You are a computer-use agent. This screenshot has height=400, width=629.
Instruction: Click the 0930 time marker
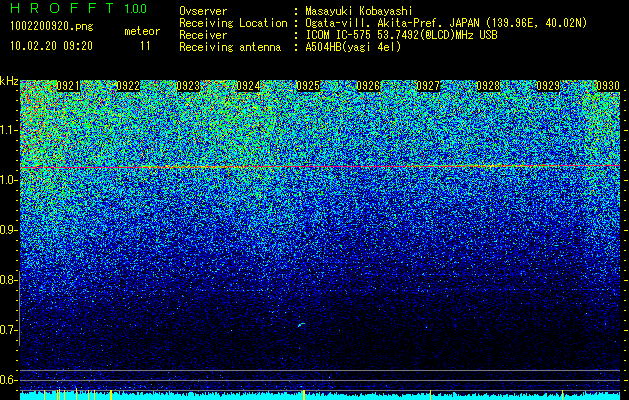[608, 86]
